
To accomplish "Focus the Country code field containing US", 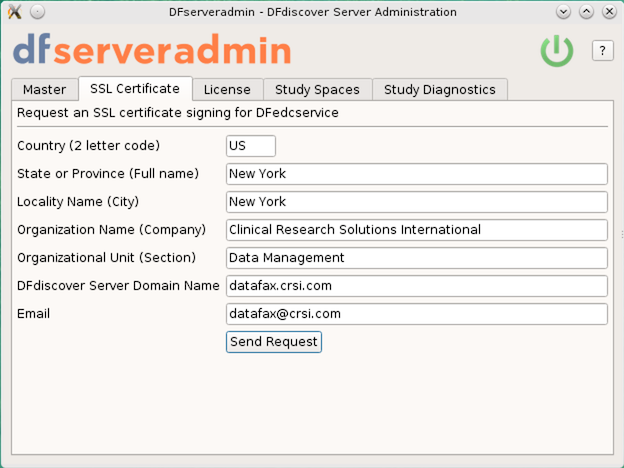I will click(x=251, y=146).
